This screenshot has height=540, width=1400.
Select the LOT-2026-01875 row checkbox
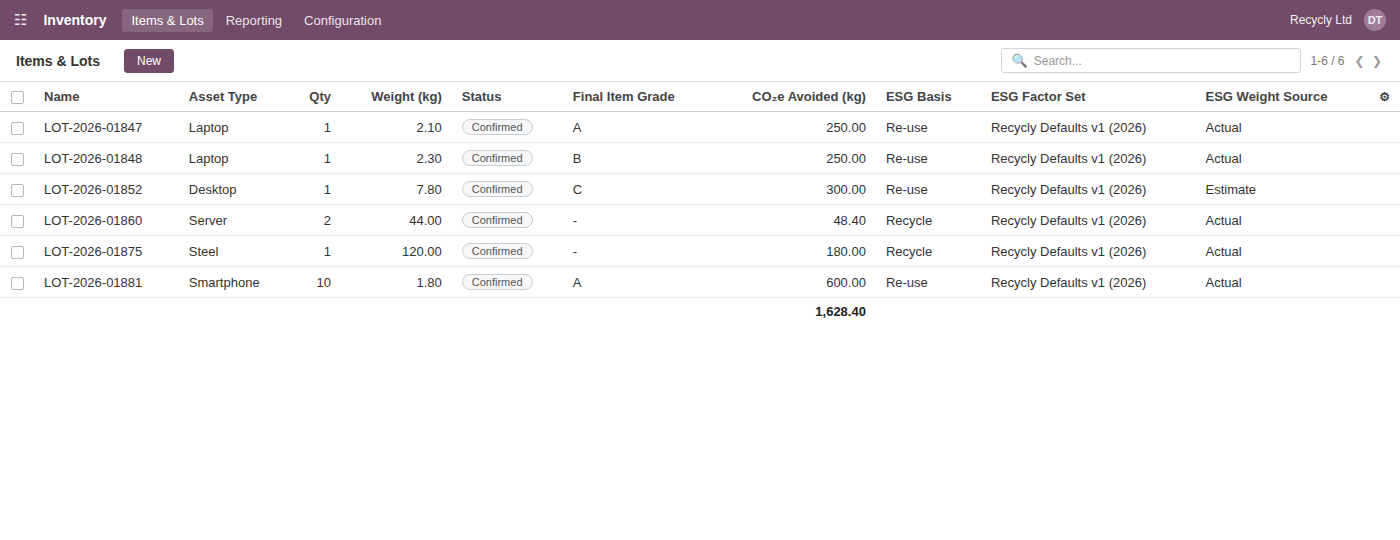click(17, 252)
